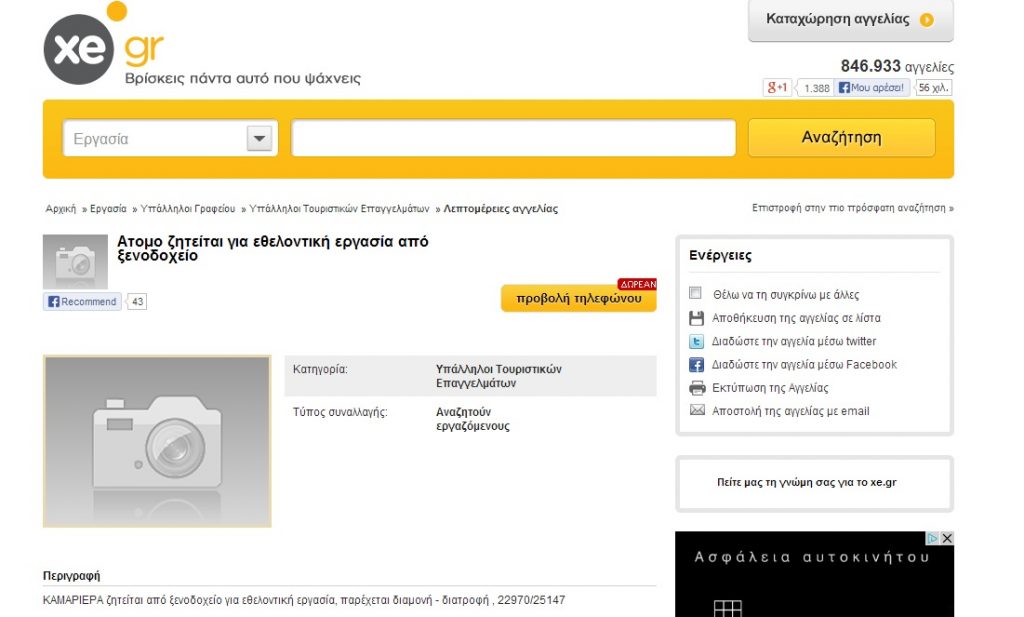Click the Facebook share icon in Ενέργειες
Viewport: 1024px width, 617px height.
click(697, 365)
